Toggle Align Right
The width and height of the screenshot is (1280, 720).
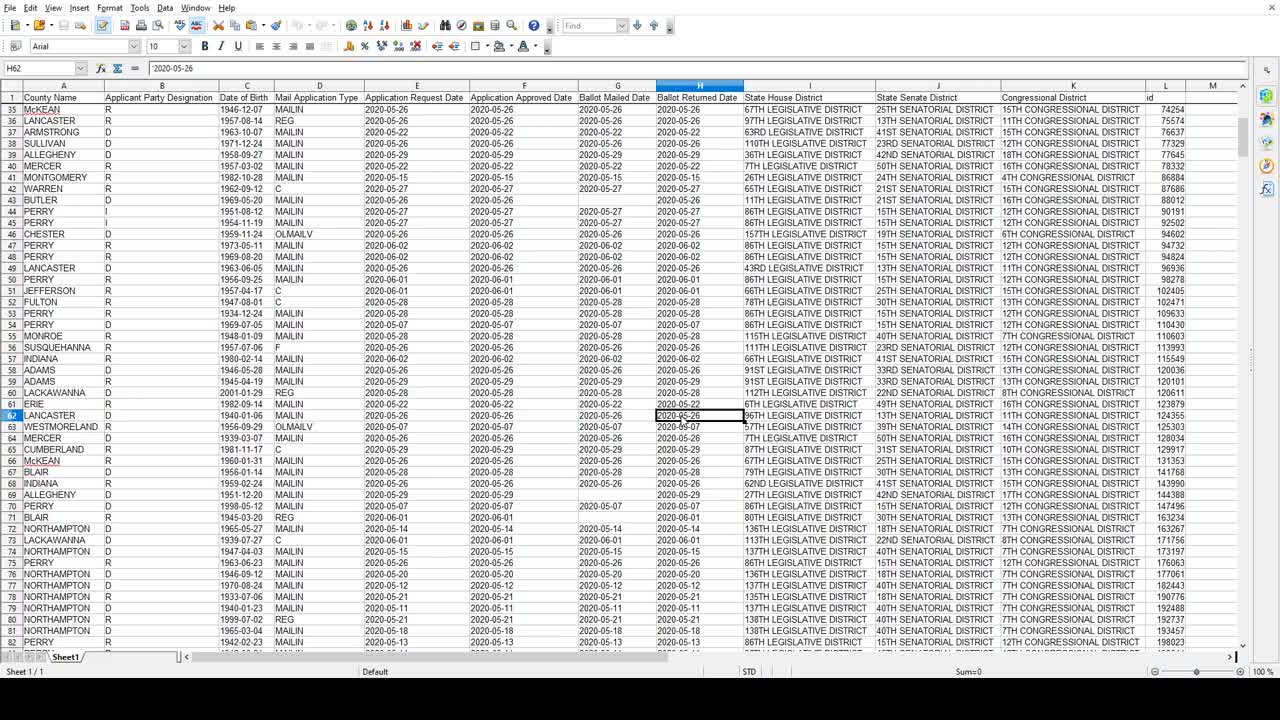[293, 46]
